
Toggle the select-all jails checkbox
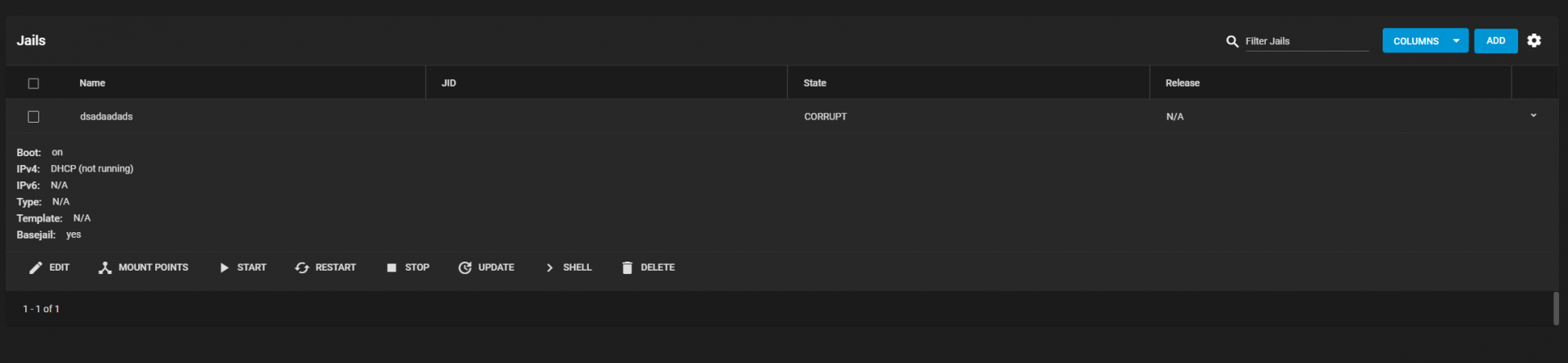coord(33,83)
